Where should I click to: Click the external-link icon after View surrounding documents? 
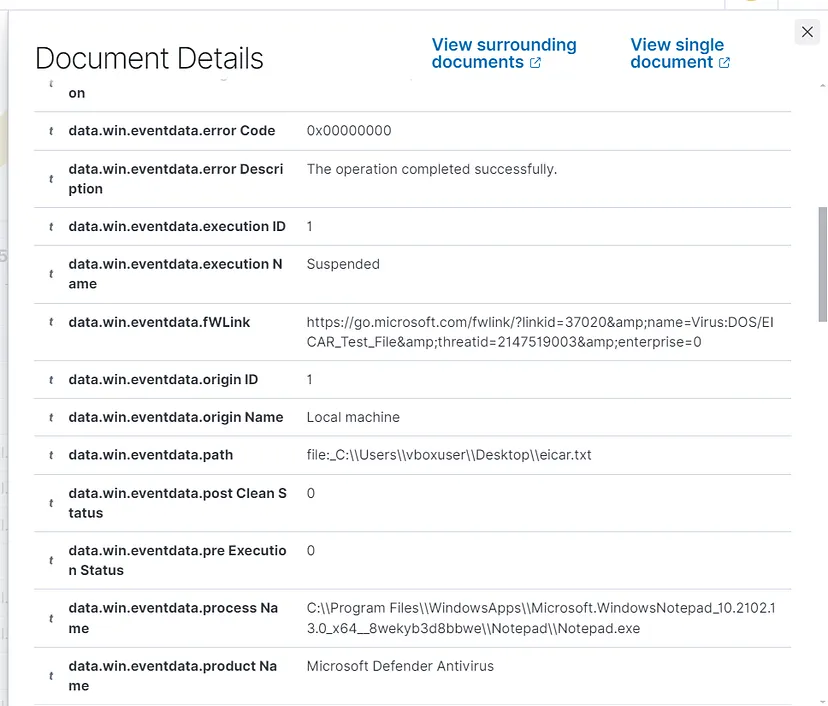(537, 62)
